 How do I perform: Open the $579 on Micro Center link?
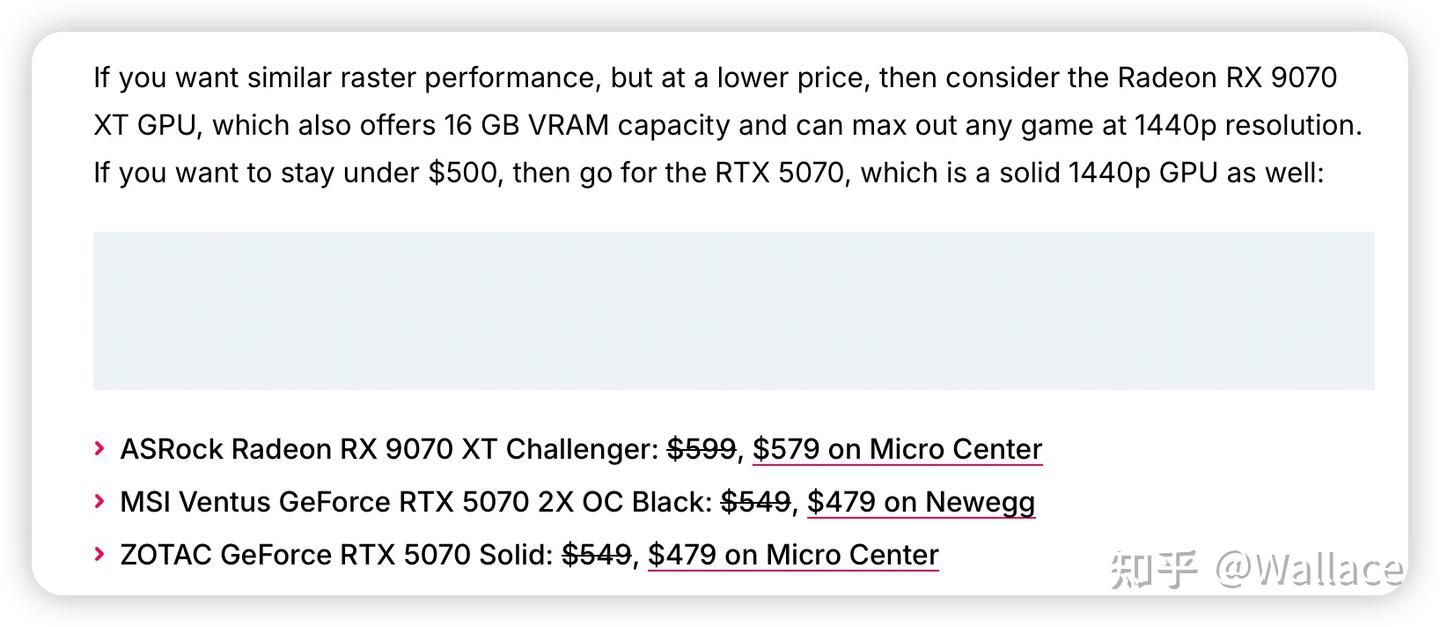click(897, 450)
